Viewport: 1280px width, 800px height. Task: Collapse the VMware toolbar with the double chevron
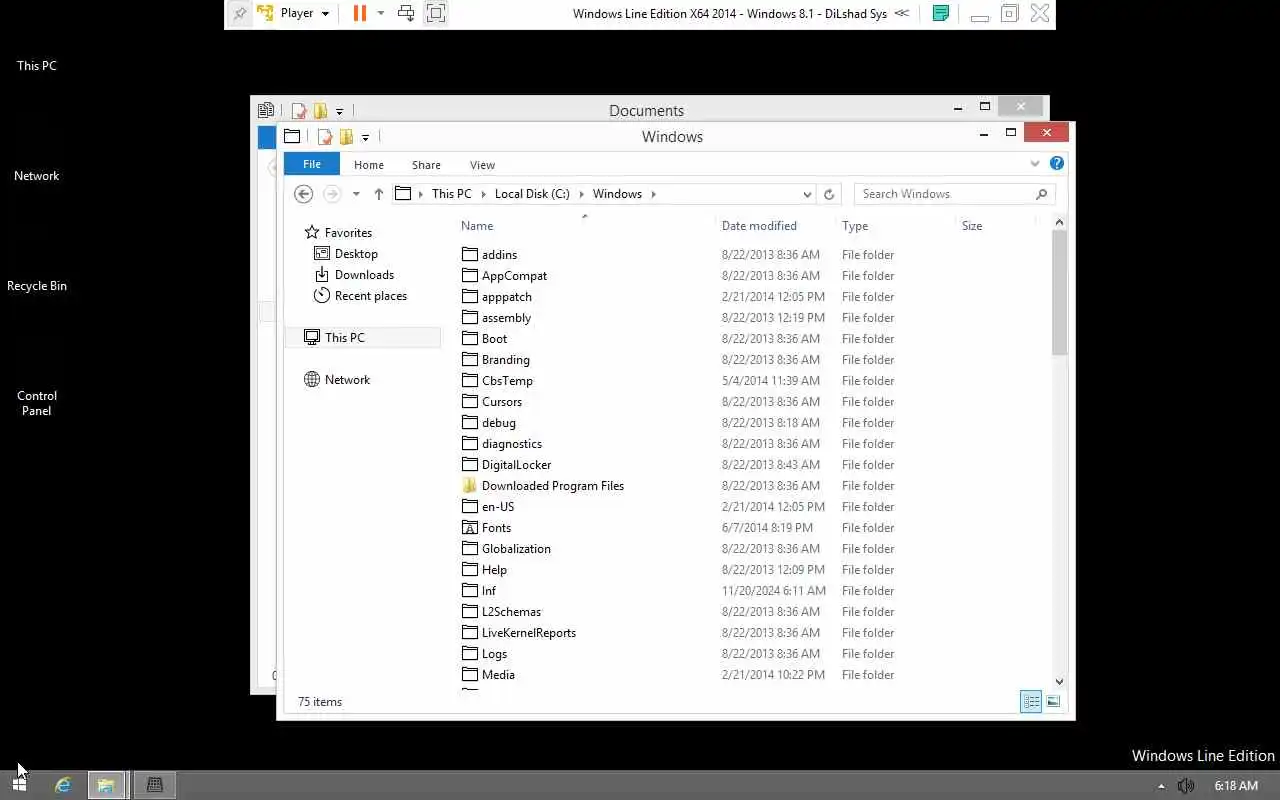click(902, 14)
